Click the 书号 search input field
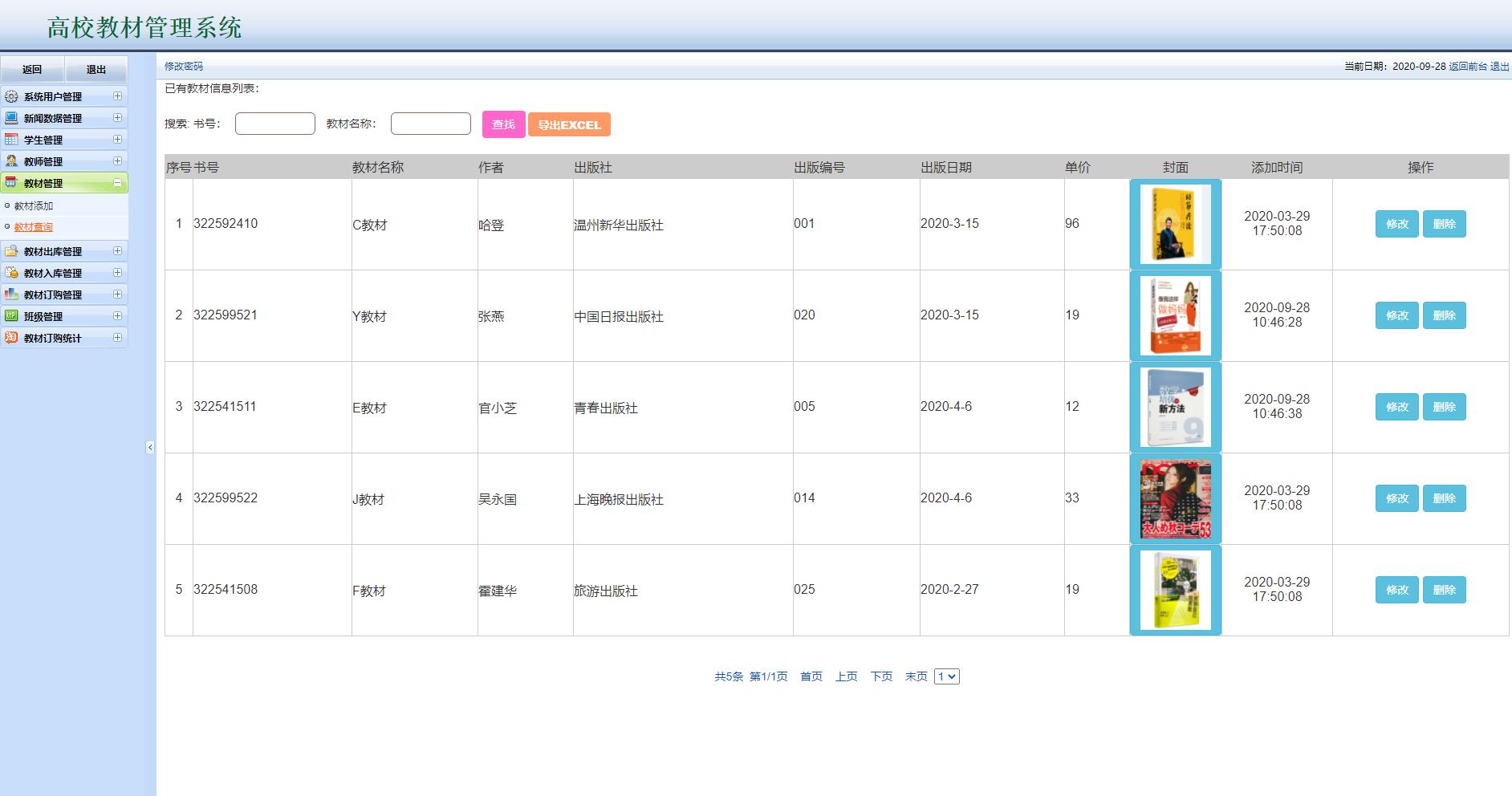The image size is (1512, 796). pyautogui.click(x=274, y=123)
